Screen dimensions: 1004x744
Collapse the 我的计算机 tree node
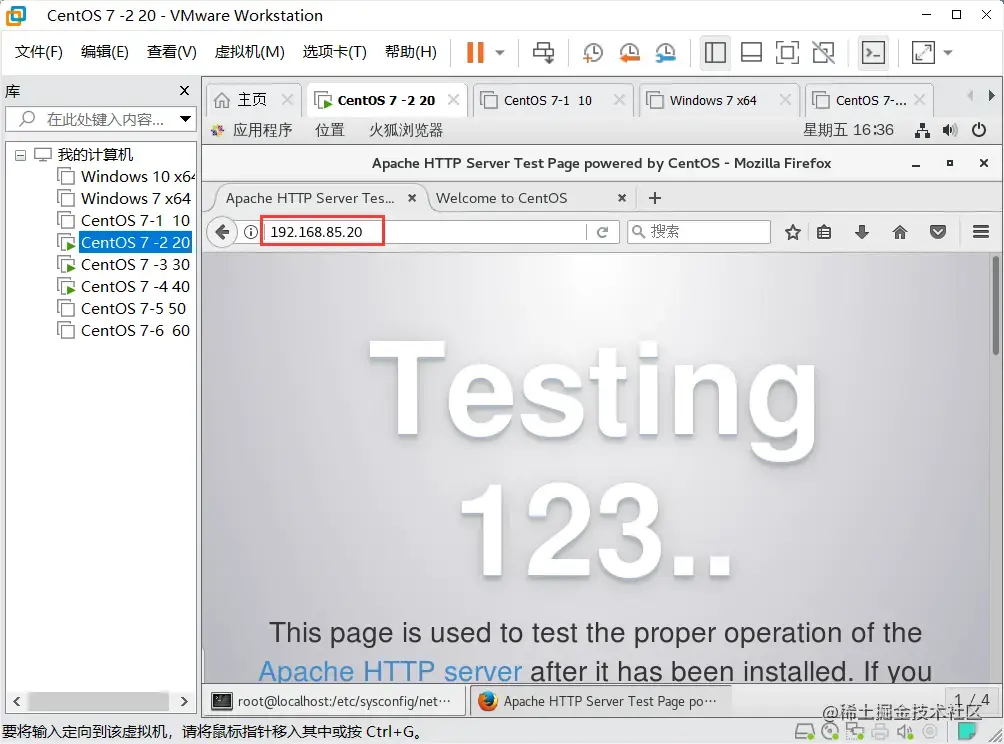(x=20, y=155)
